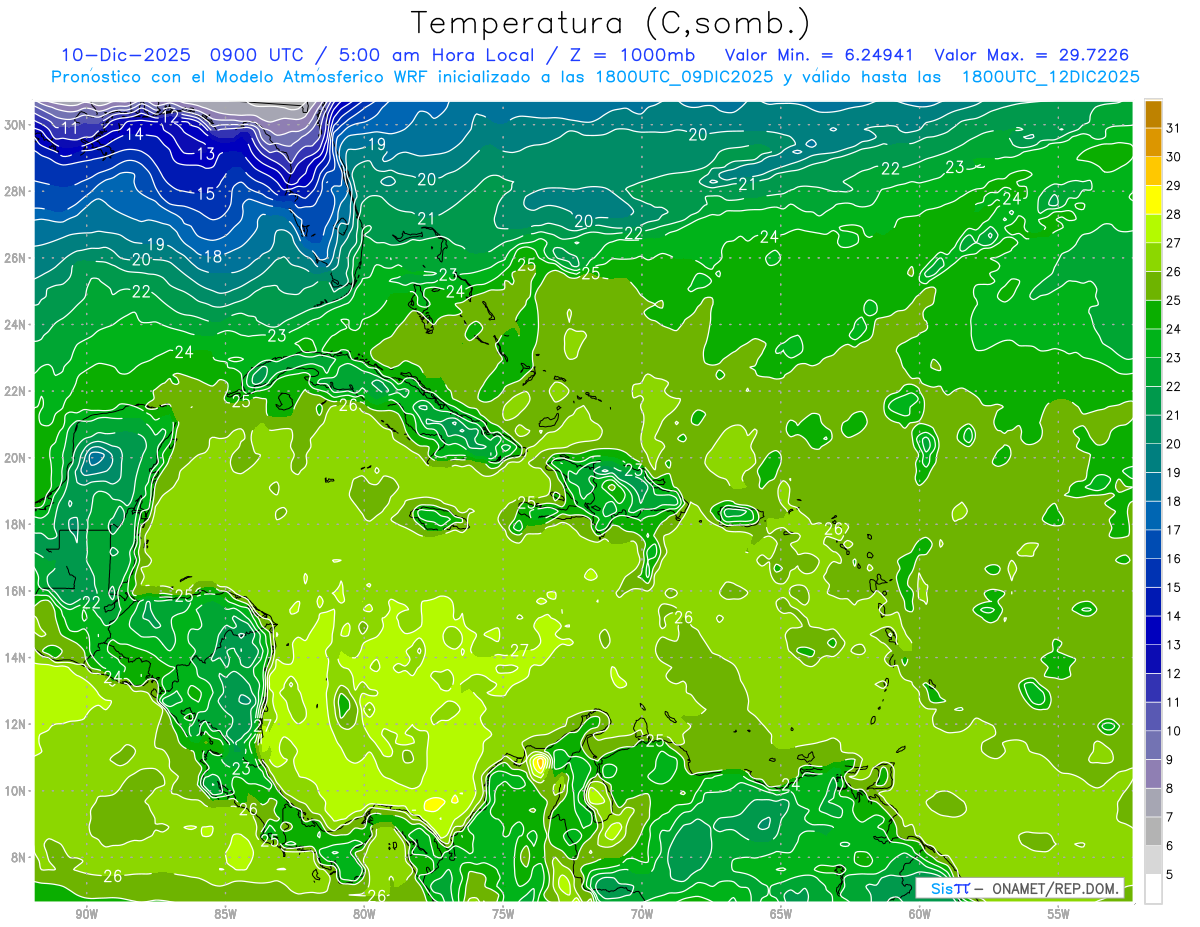Click the purple legend swatch between 8 and 9
1200x927 pixels.
coord(1153,774)
